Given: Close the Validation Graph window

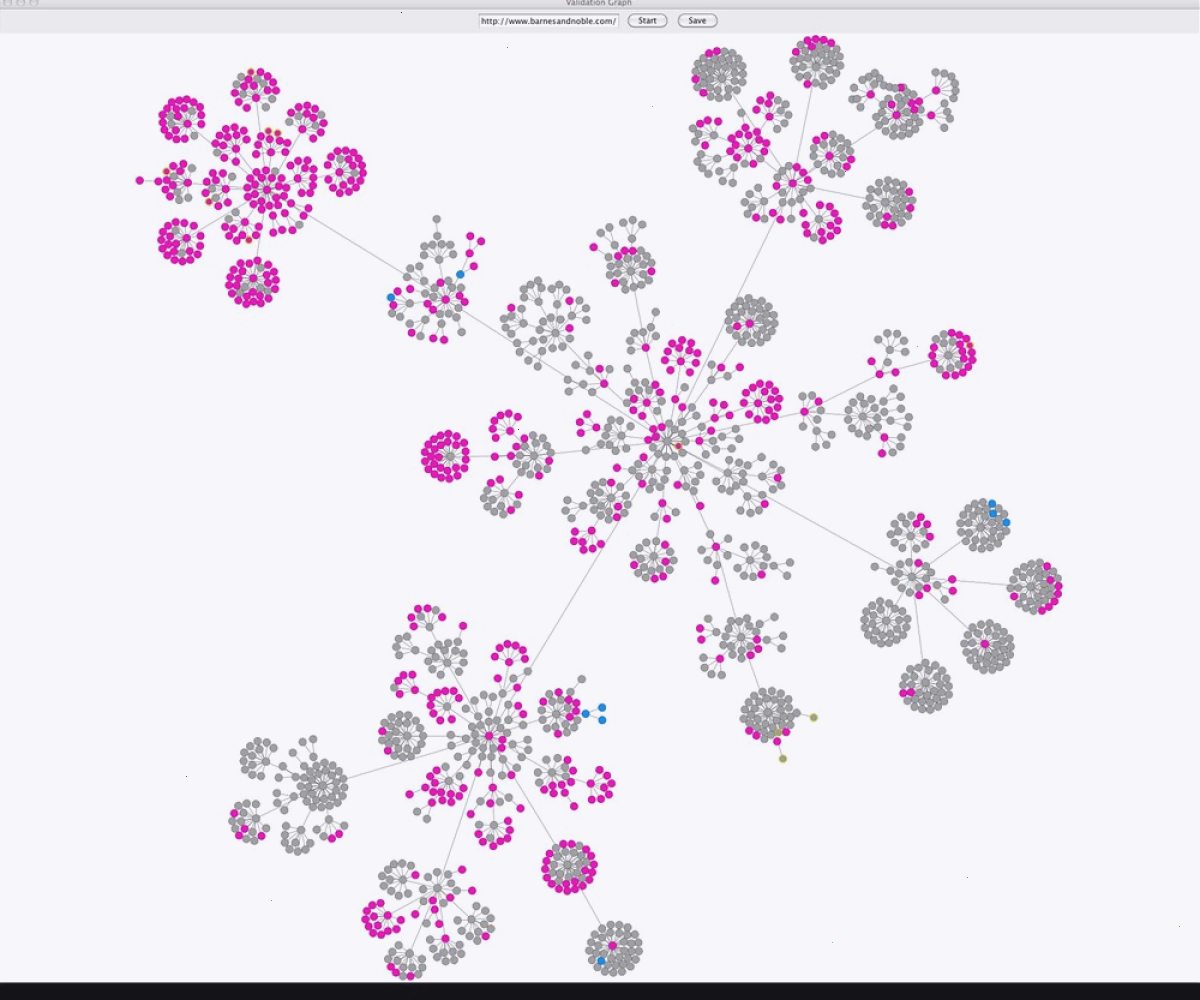Looking at the screenshot, I should (x=6, y=3).
